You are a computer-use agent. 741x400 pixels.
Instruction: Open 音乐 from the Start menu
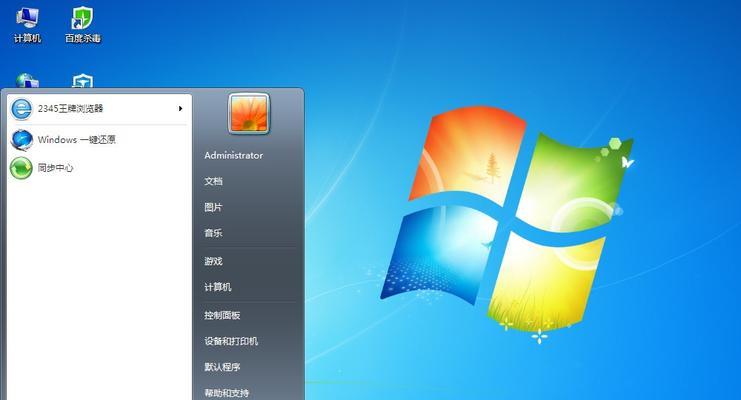[214, 233]
